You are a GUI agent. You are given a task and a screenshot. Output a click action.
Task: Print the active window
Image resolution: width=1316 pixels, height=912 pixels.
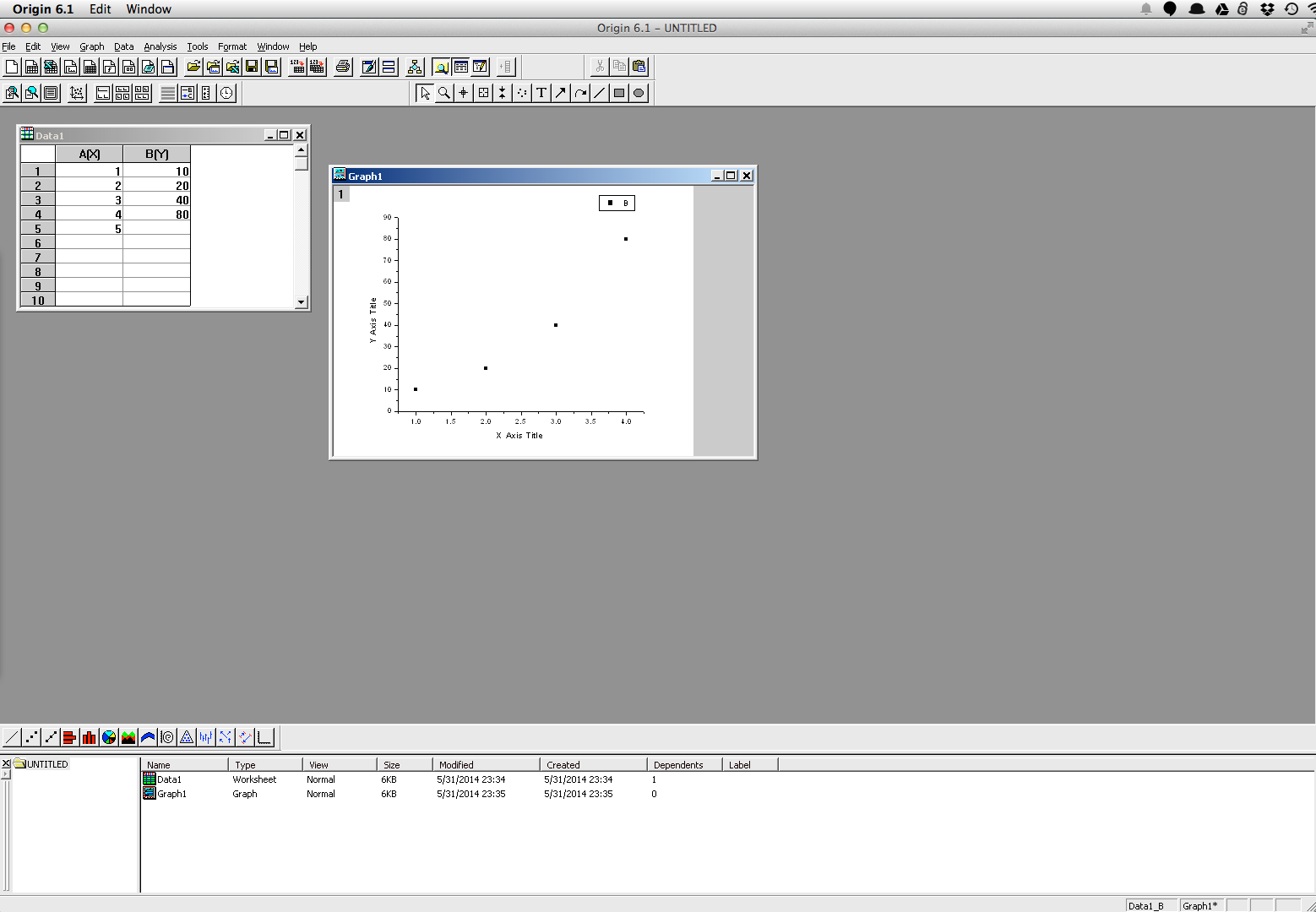(x=343, y=67)
